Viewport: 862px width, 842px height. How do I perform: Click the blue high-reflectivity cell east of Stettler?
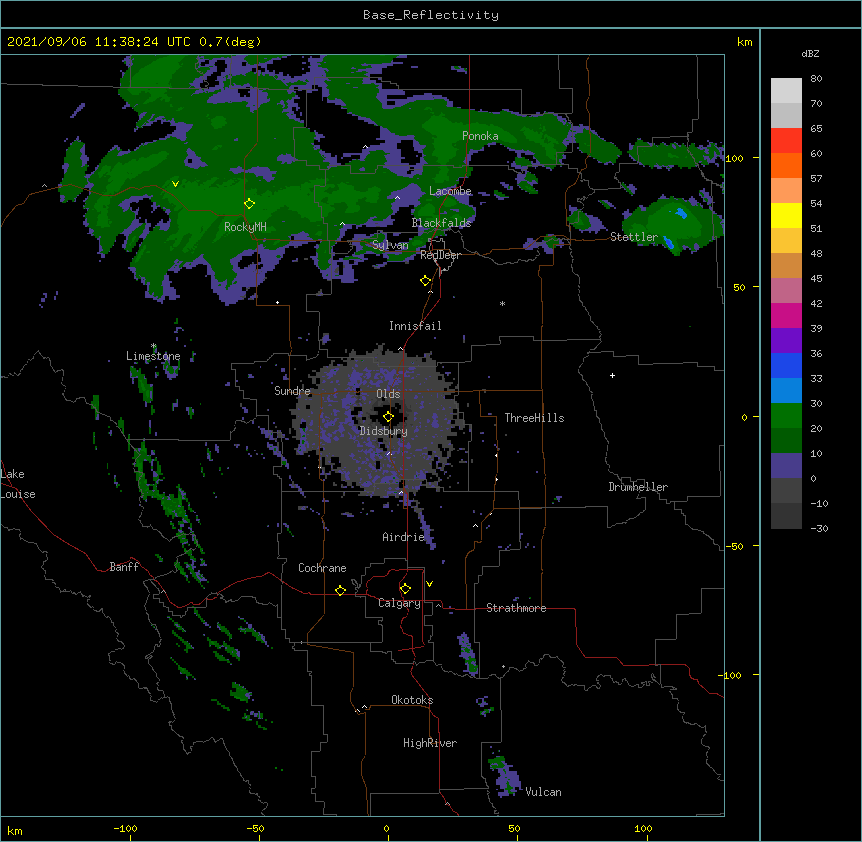click(x=681, y=213)
